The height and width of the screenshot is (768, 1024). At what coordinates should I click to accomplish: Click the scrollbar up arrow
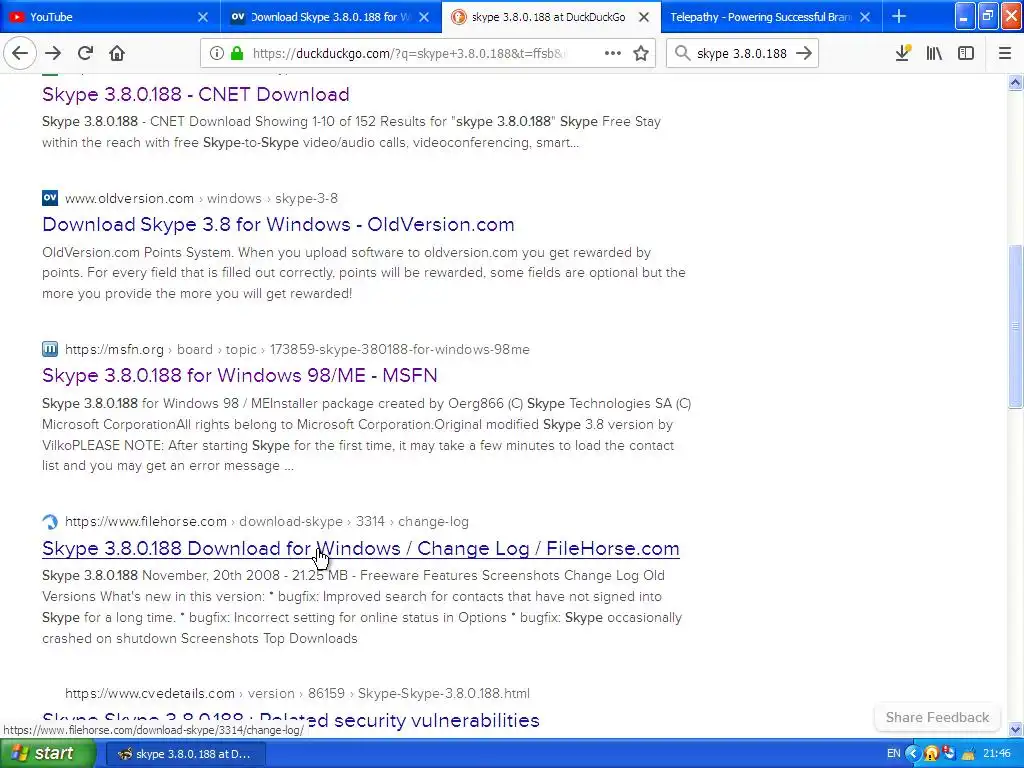pos(1016,82)
